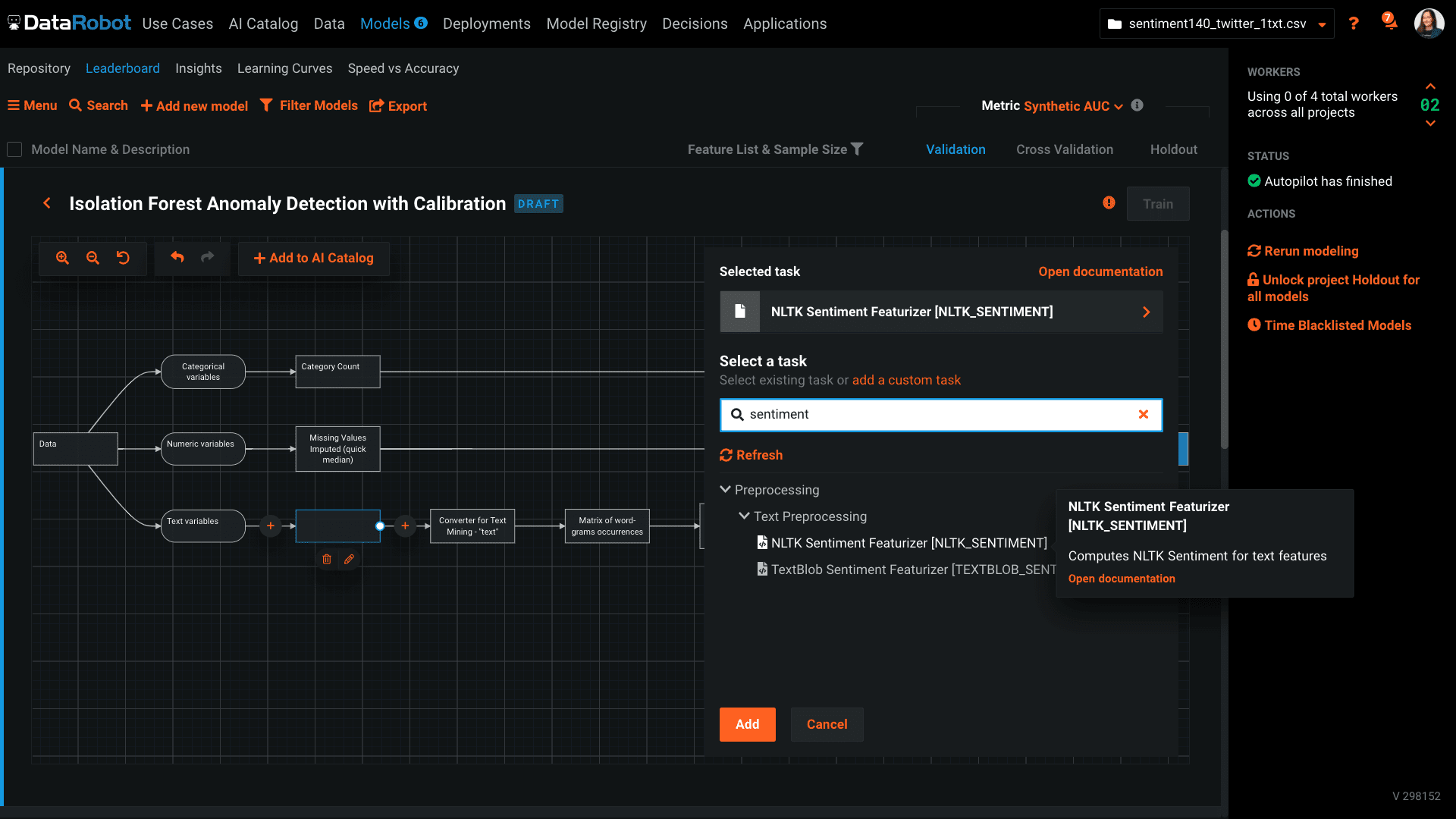Click Search in the leaderboard toolbar
This screenshot has height=819, width=1456.
click(x=99, y=105)
